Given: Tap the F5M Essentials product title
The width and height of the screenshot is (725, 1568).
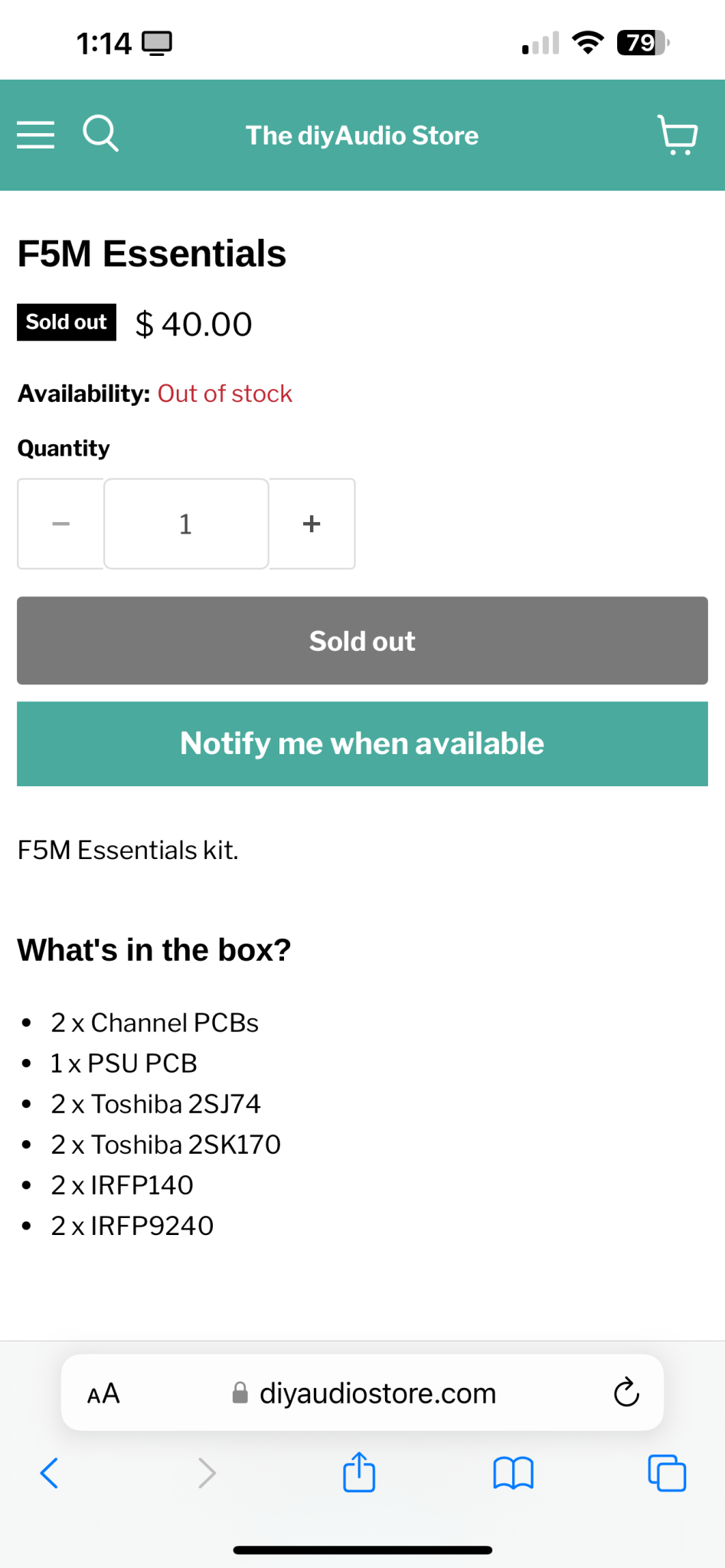Looking at the screenshot, I should (152, 253).
